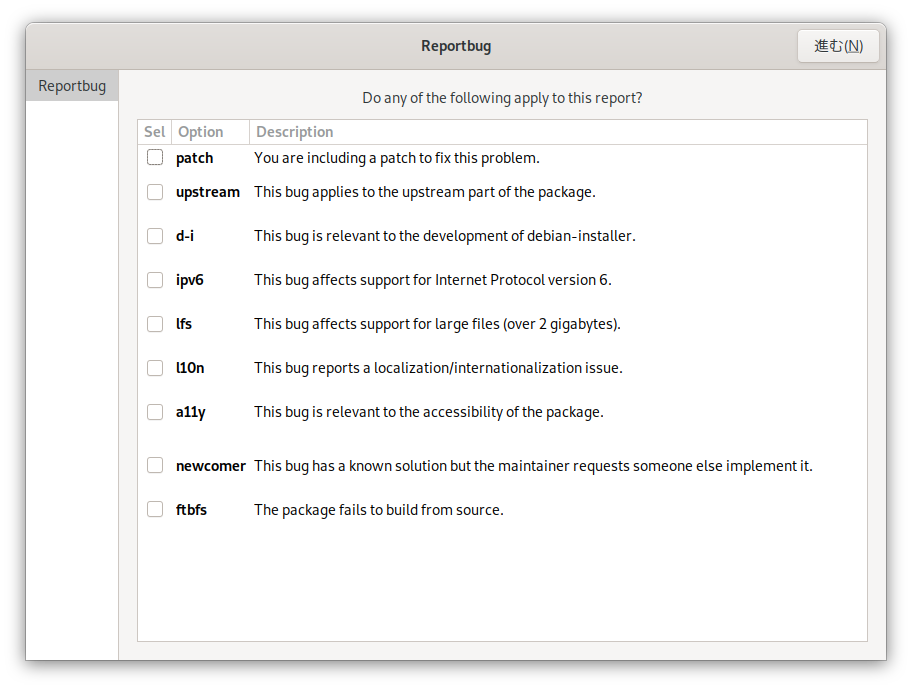
Task: Select 'fails to build from source' description
Action: [379, 510]
